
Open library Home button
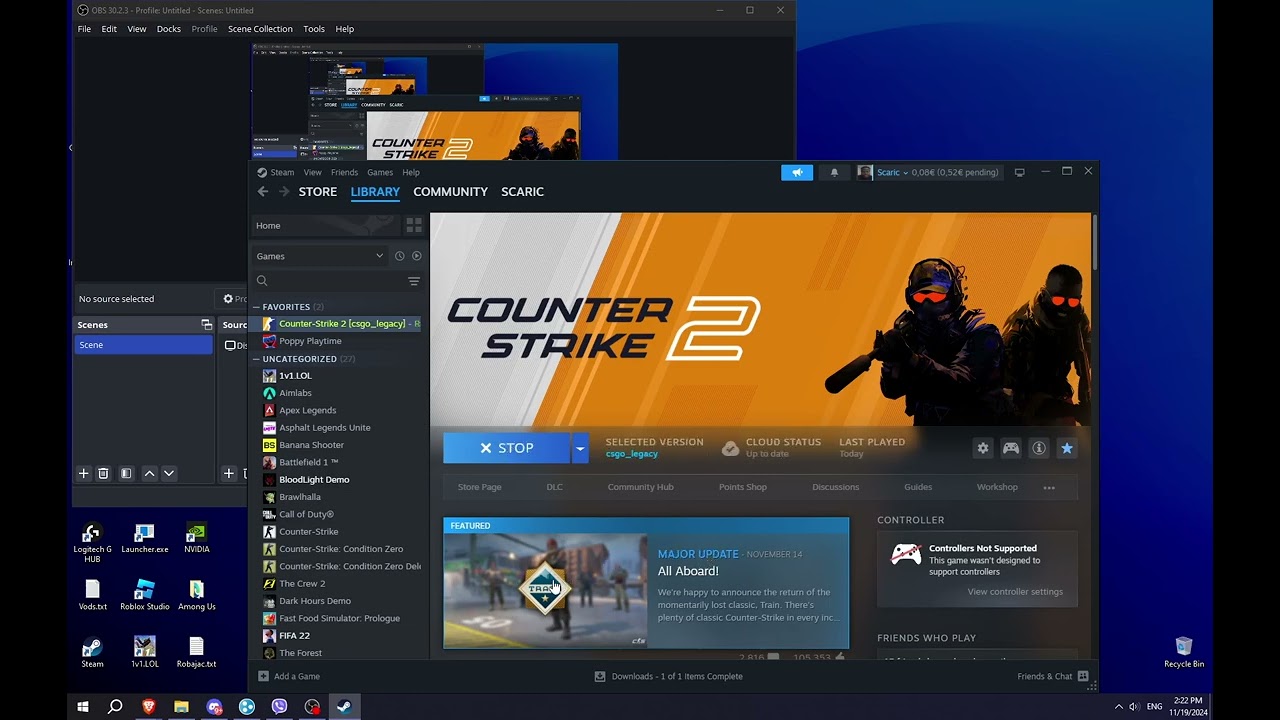326,226
